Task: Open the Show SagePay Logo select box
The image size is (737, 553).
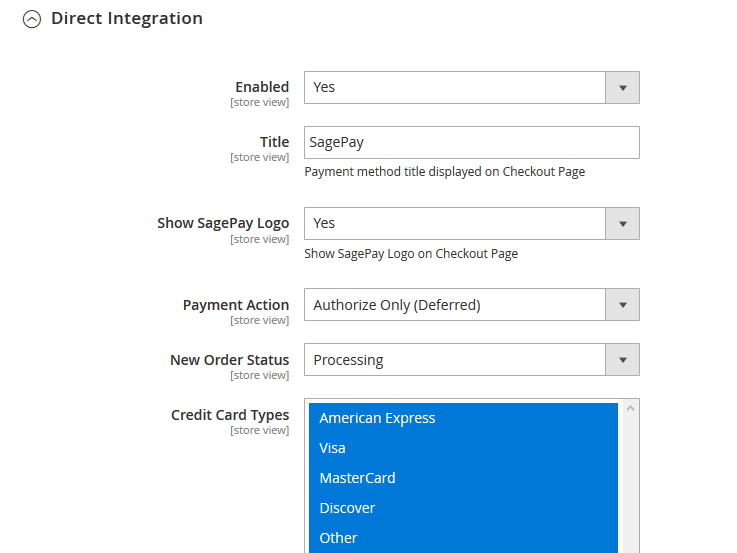Action: coord(455,223)
